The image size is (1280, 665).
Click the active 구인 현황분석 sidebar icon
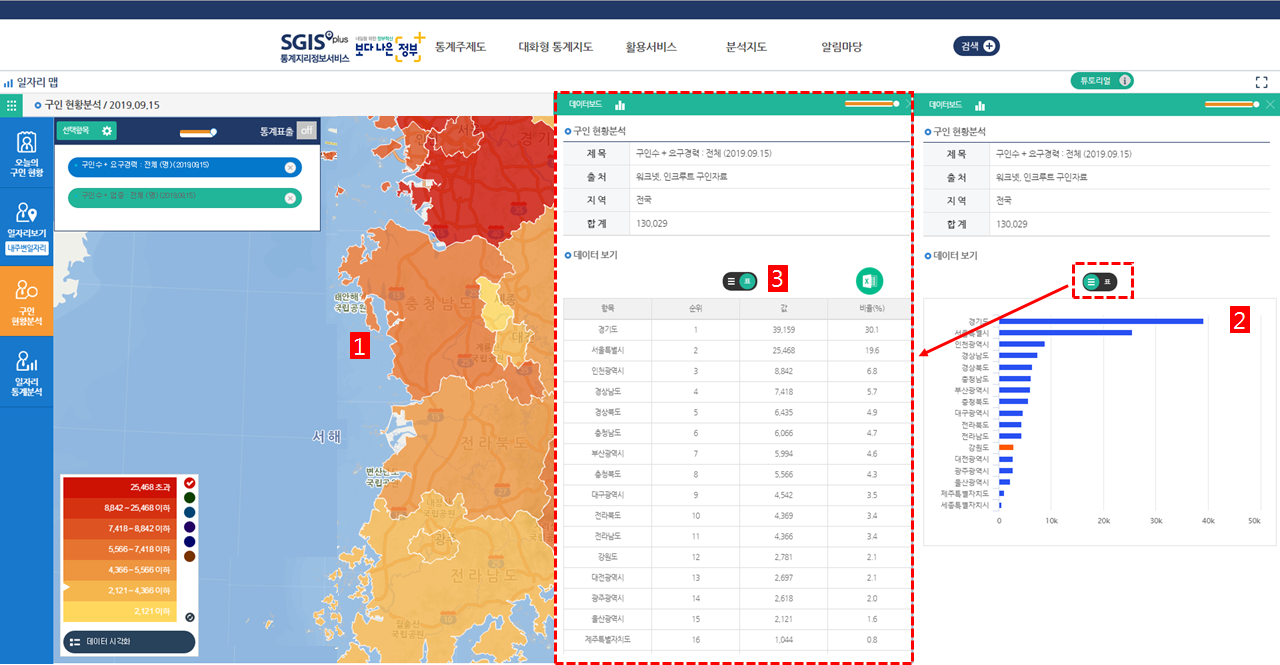click(27, 300)
